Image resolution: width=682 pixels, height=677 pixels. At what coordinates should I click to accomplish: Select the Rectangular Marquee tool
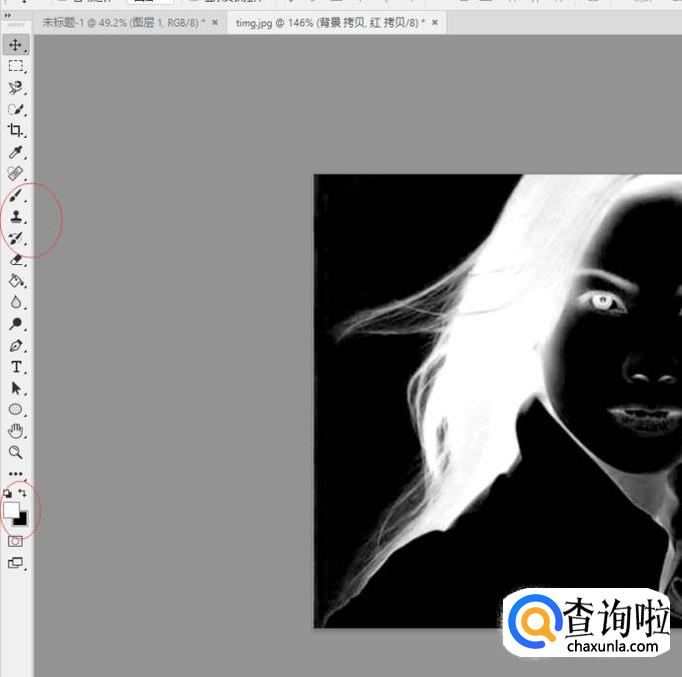point(16,66)
